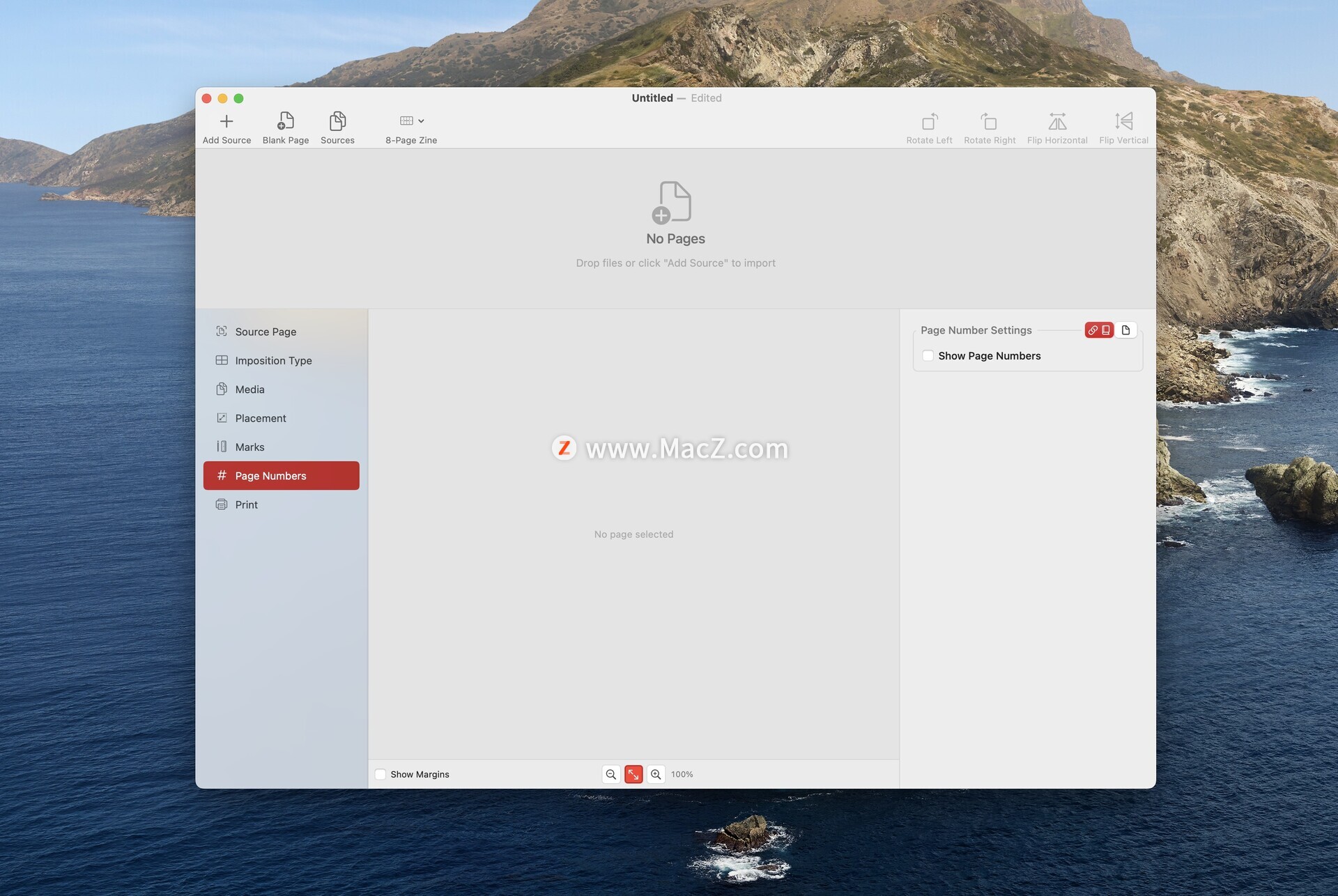Screen dimensions: 1338x896
Task: Insert a Blank Page from the toolbar
Action: pyautogui.click(x=286, y=121)
